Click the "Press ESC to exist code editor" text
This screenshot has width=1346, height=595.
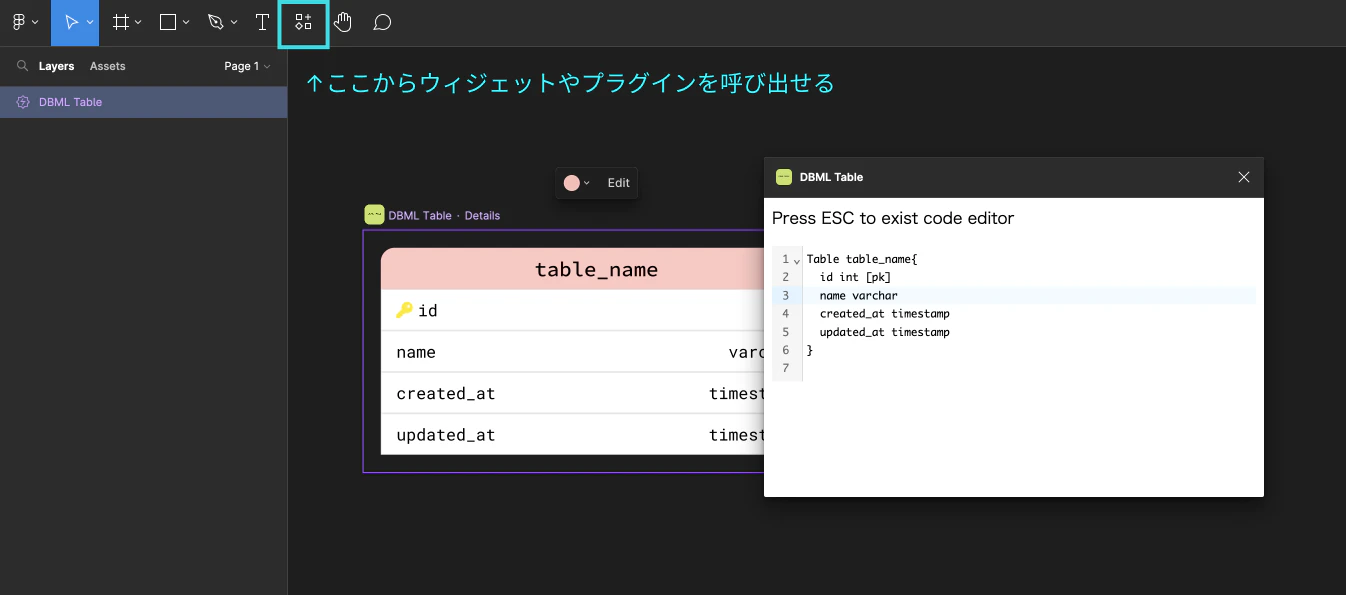893,218
